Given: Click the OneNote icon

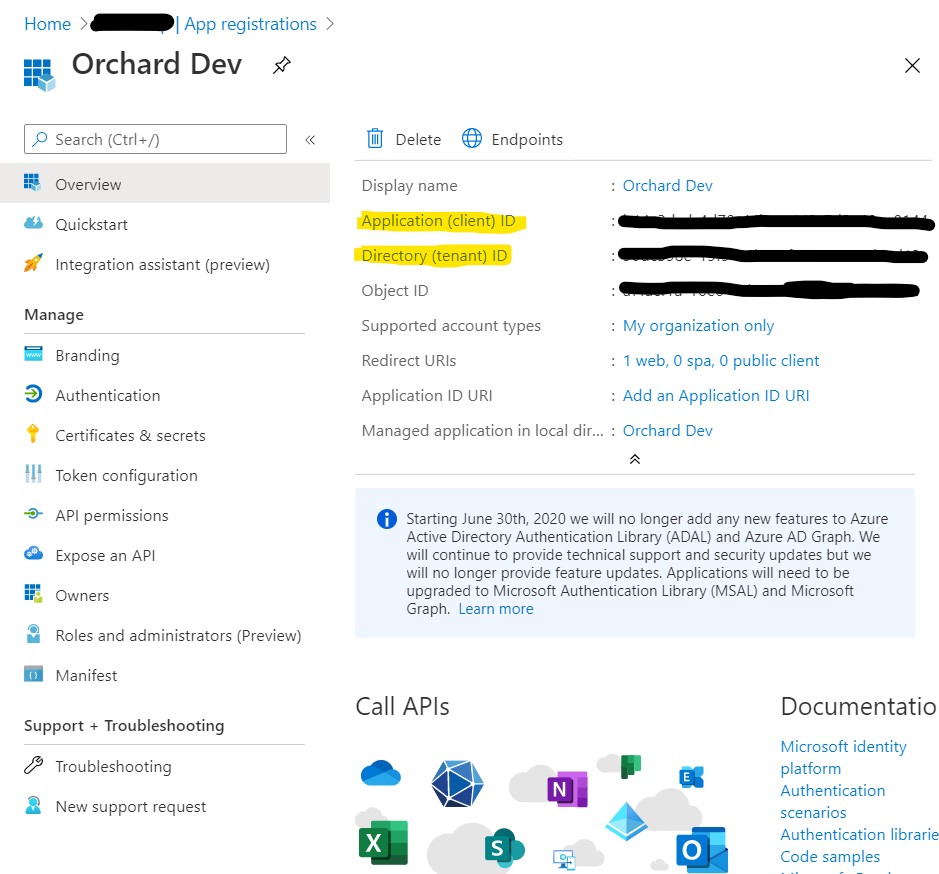Looking at the screenshot, I should (x=567, y=789).
